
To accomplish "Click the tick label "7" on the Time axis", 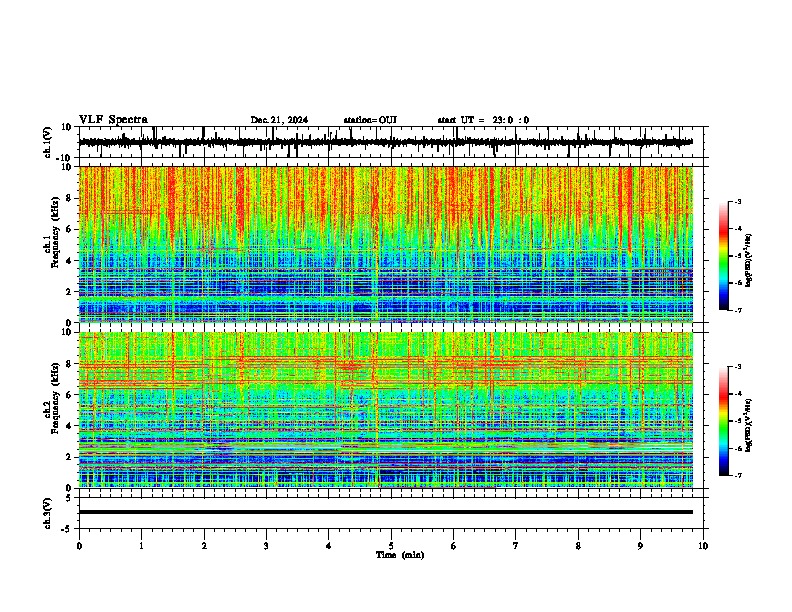I will (516, 546).
